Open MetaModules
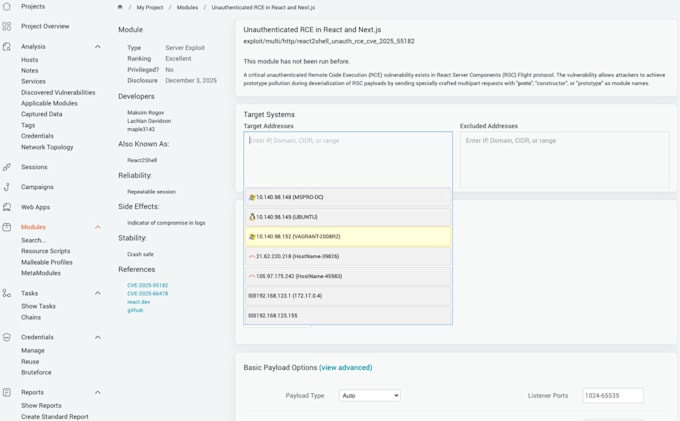Image resolution: width=680 pixels, height=421 pixels. pos(41,273)
